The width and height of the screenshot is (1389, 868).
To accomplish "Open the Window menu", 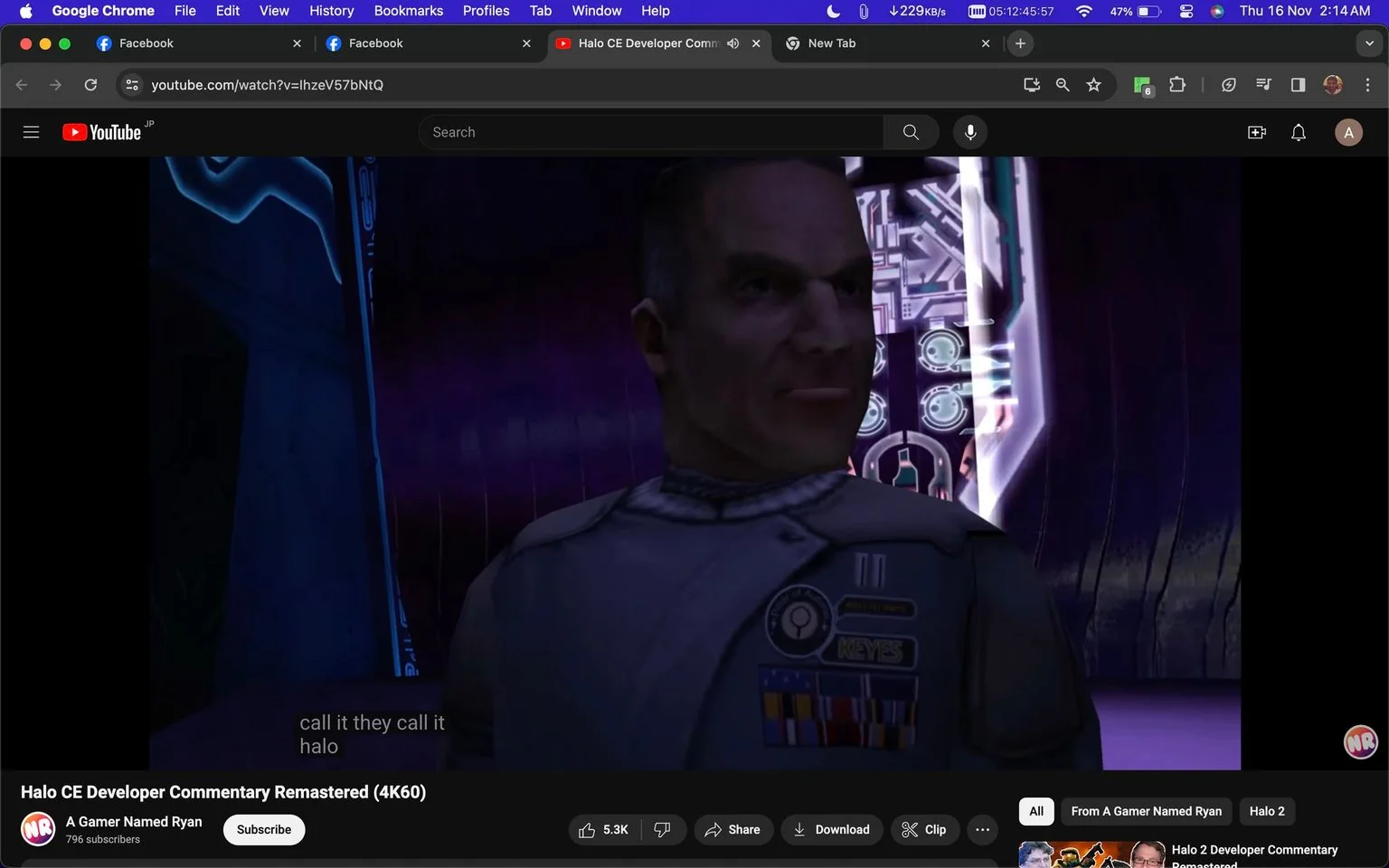I will [597, 11].
